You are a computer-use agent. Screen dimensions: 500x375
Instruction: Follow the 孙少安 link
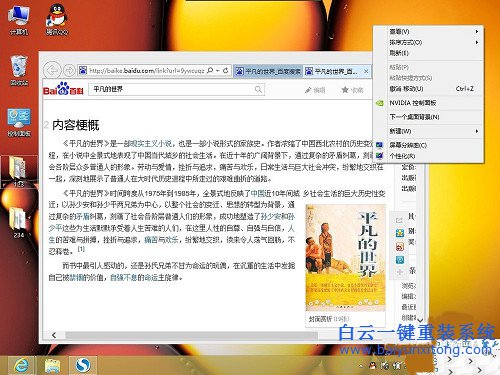[271, 216]
